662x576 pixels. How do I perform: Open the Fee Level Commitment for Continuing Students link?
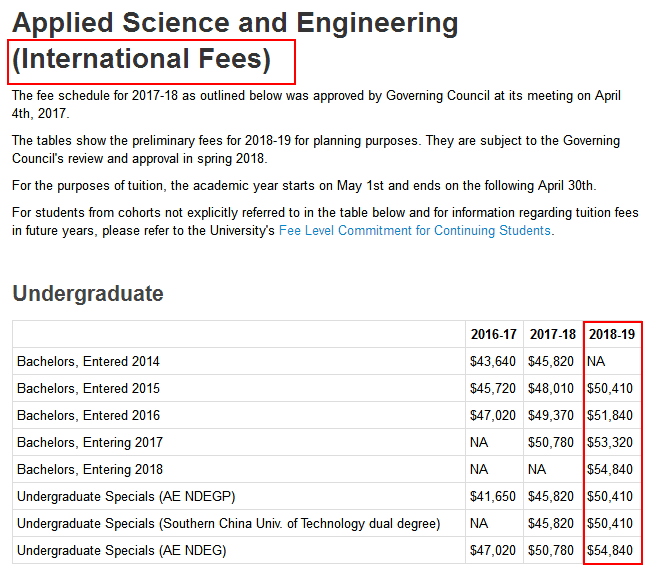click(416, 231)
